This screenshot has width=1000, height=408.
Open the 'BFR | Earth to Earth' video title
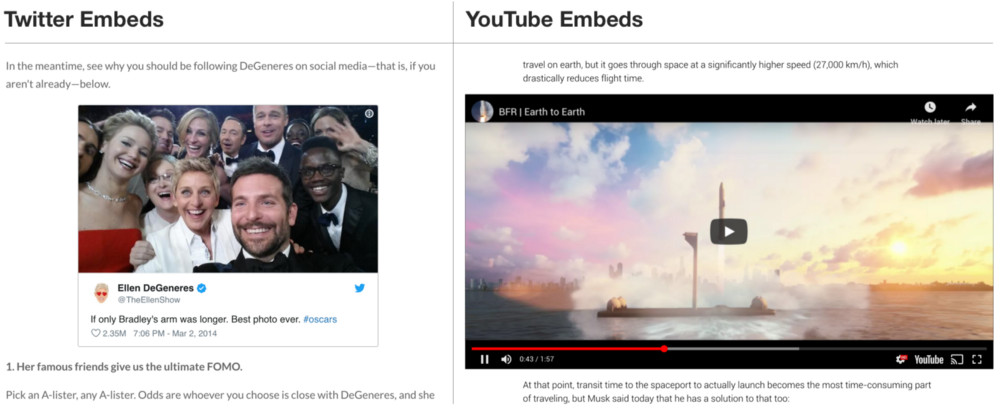[541, 112]
